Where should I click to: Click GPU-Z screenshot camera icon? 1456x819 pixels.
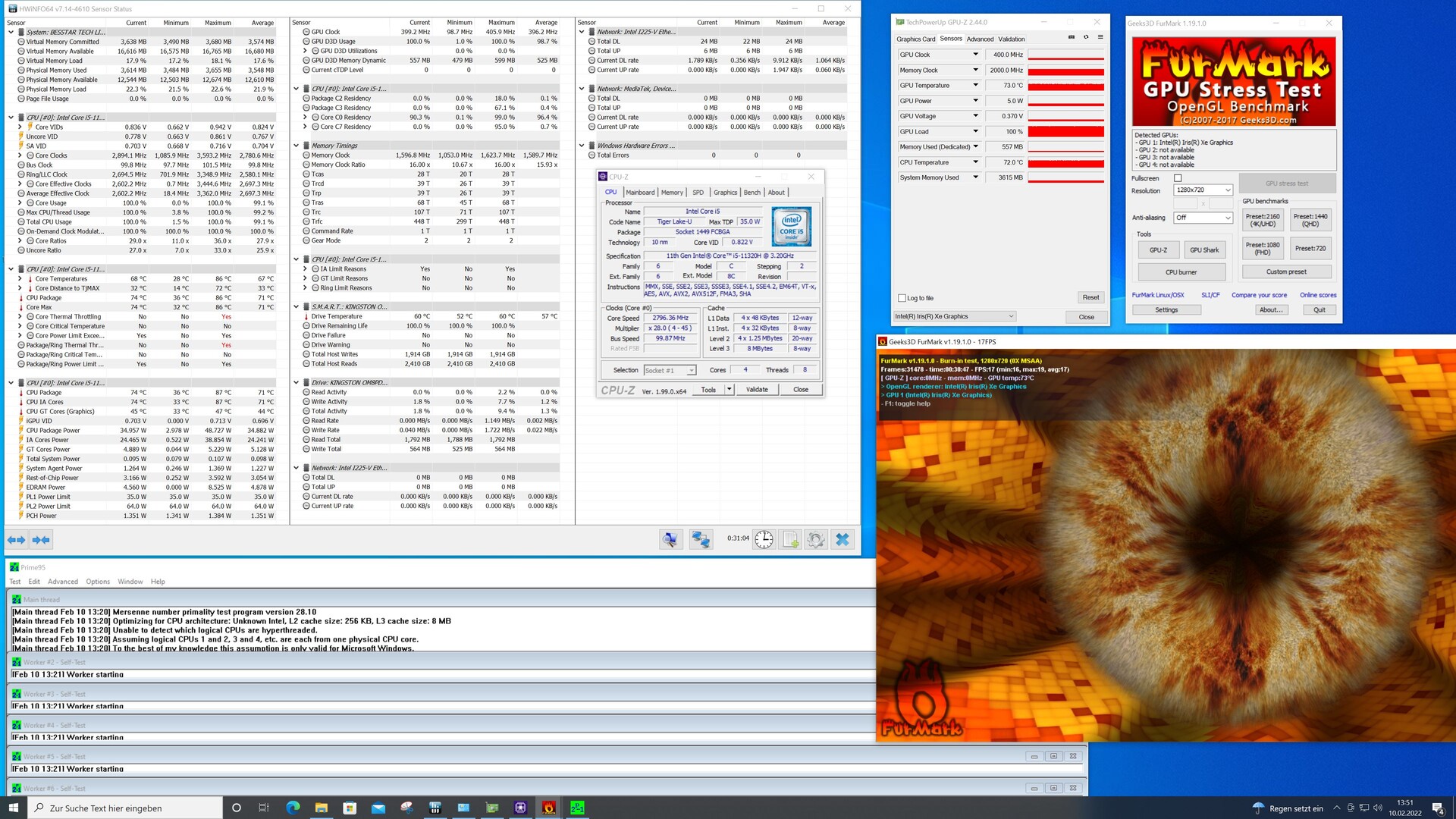[x=1072, y=37]
